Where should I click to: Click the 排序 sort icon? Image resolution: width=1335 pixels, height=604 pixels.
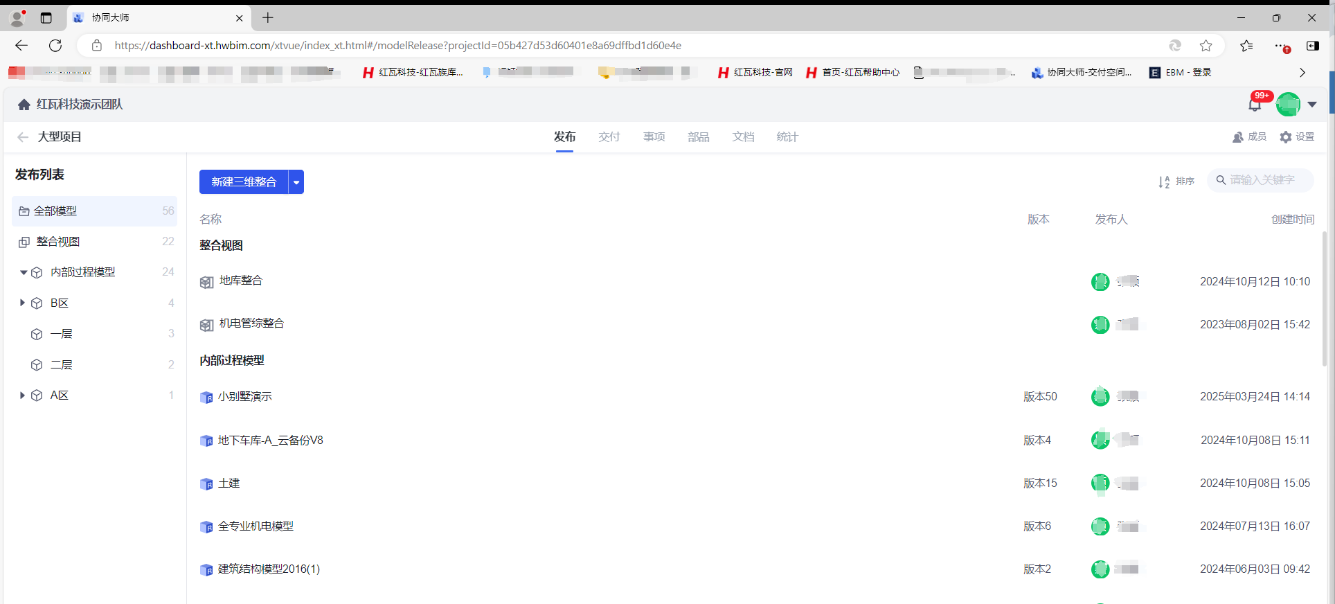coord(1164,181)
